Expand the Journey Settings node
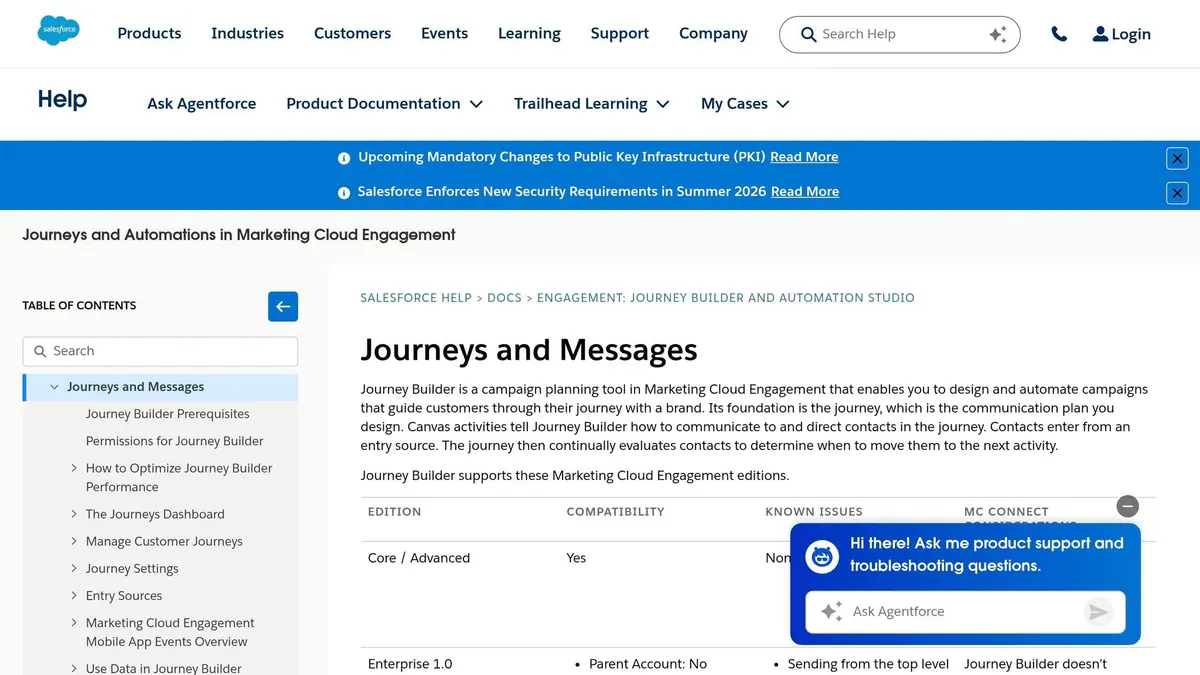Screen dimensions: 1200x675 click(x=74, y=568)
